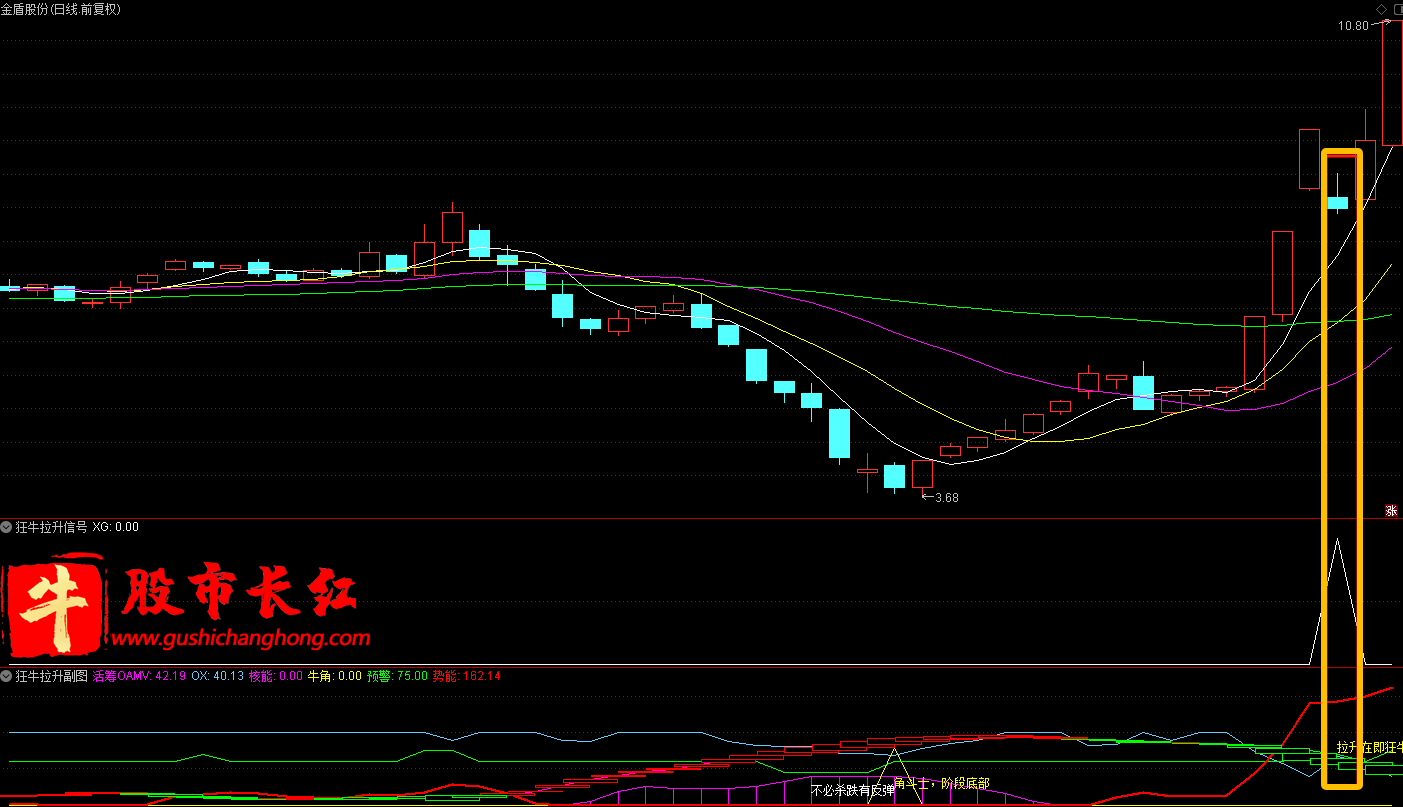Click the white XG signal spike peak
The height and width of the screenshot is (807, 1403).
point(1337,540)
